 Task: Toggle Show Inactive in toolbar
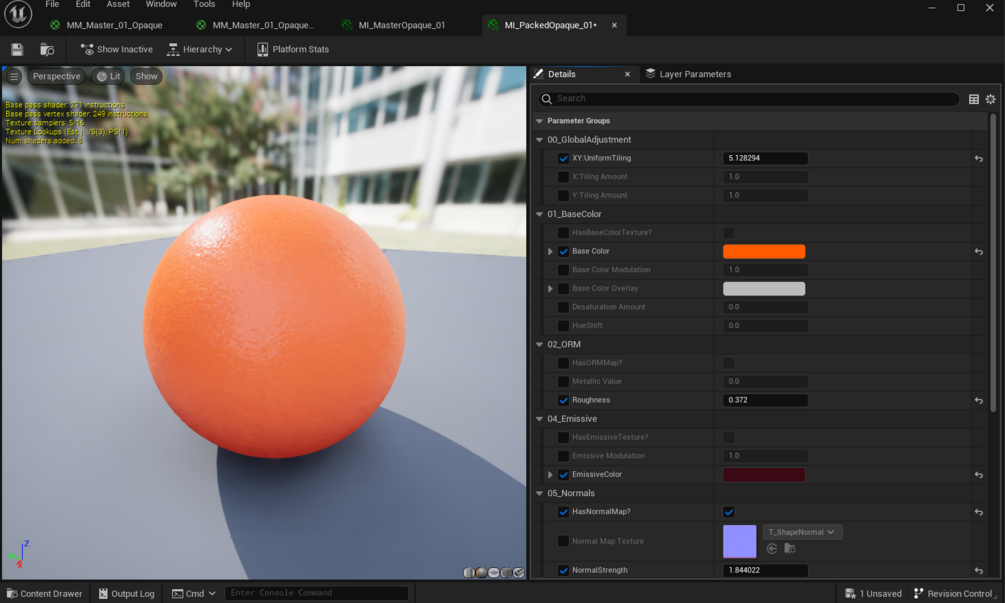(x=117, y=49)
